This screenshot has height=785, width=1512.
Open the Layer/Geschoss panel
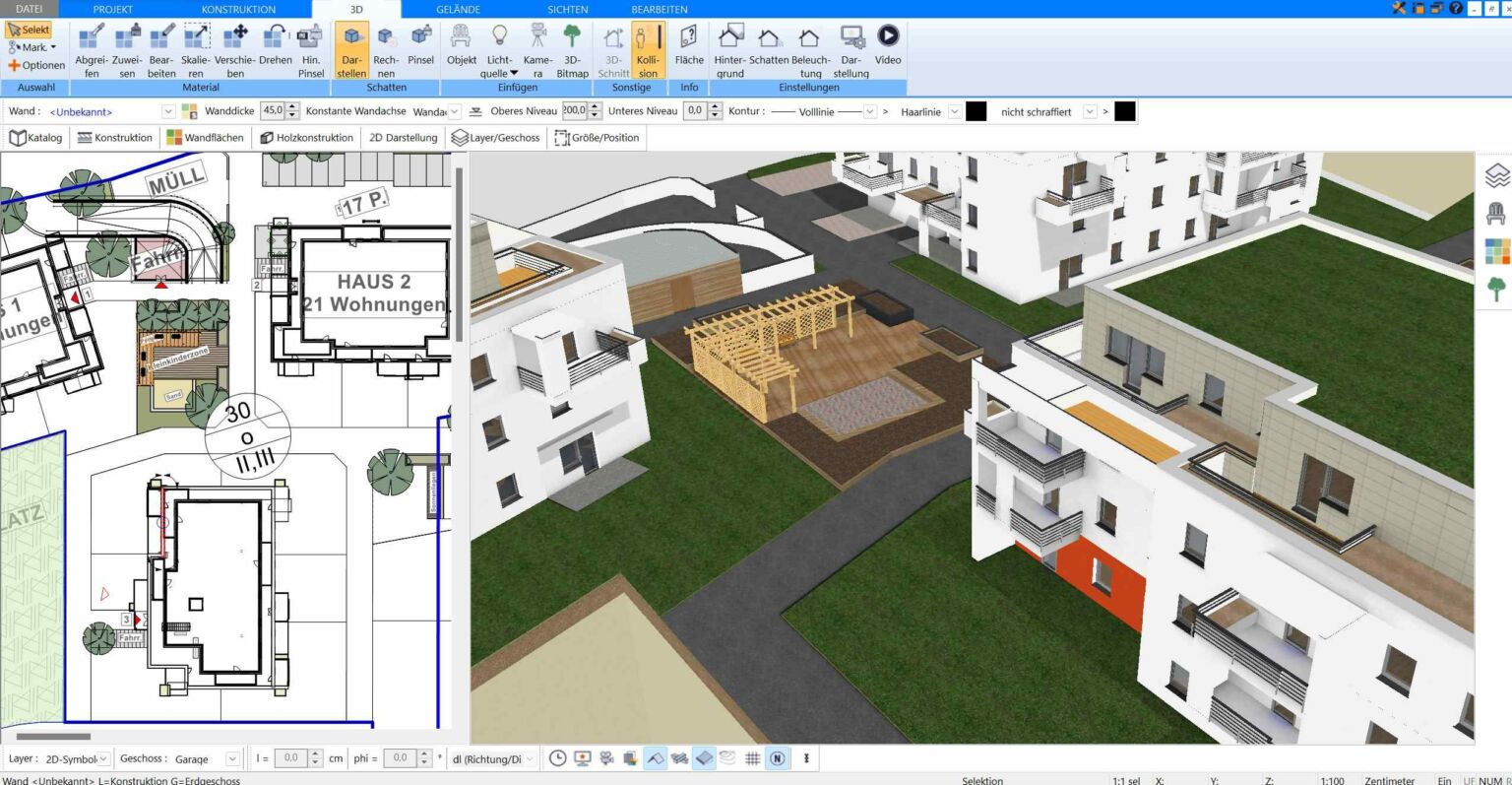click(x=496, y=137)
